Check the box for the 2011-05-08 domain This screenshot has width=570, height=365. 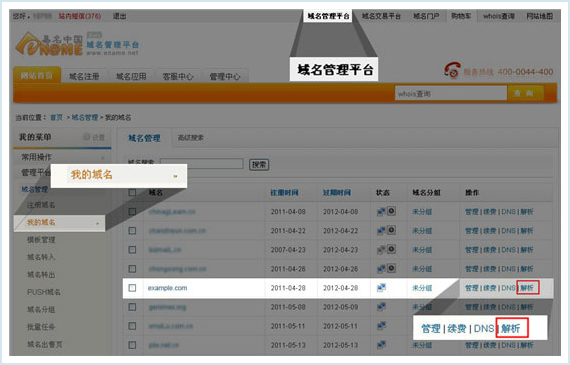pyautogui.click(x=132, y=307)
